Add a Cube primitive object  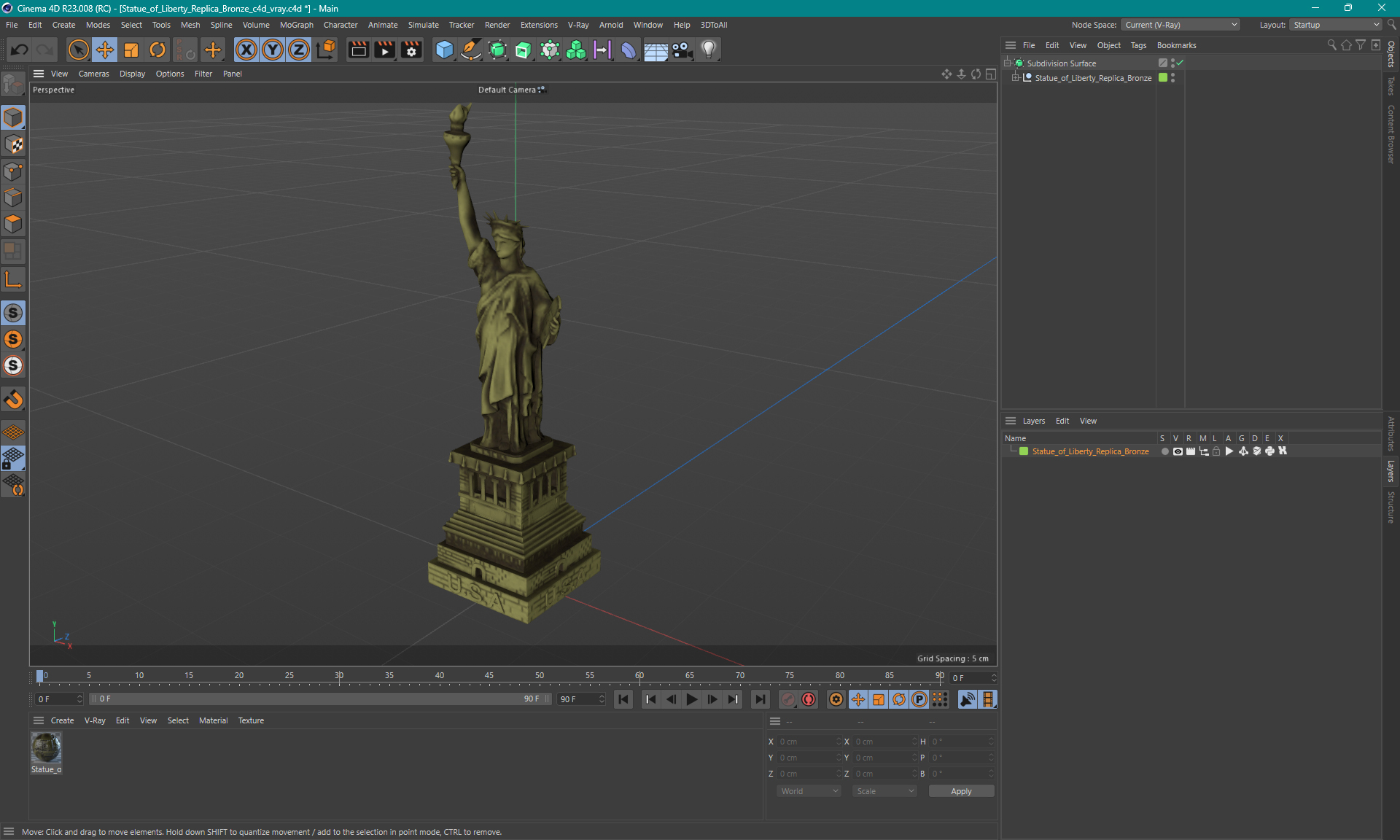click(444, 50)
